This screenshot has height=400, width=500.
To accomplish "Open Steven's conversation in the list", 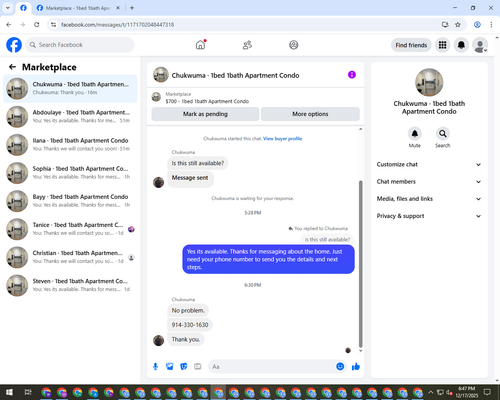I will (x=70, y=285).
